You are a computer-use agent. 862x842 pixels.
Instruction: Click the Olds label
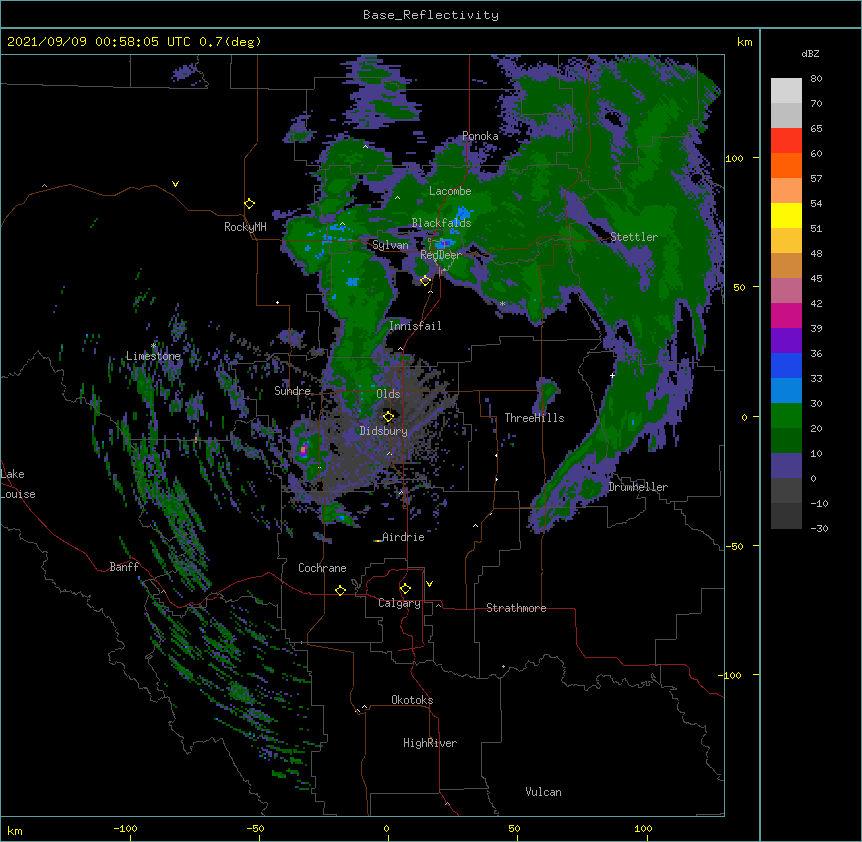pyautogui.click(x=388, y=394)
